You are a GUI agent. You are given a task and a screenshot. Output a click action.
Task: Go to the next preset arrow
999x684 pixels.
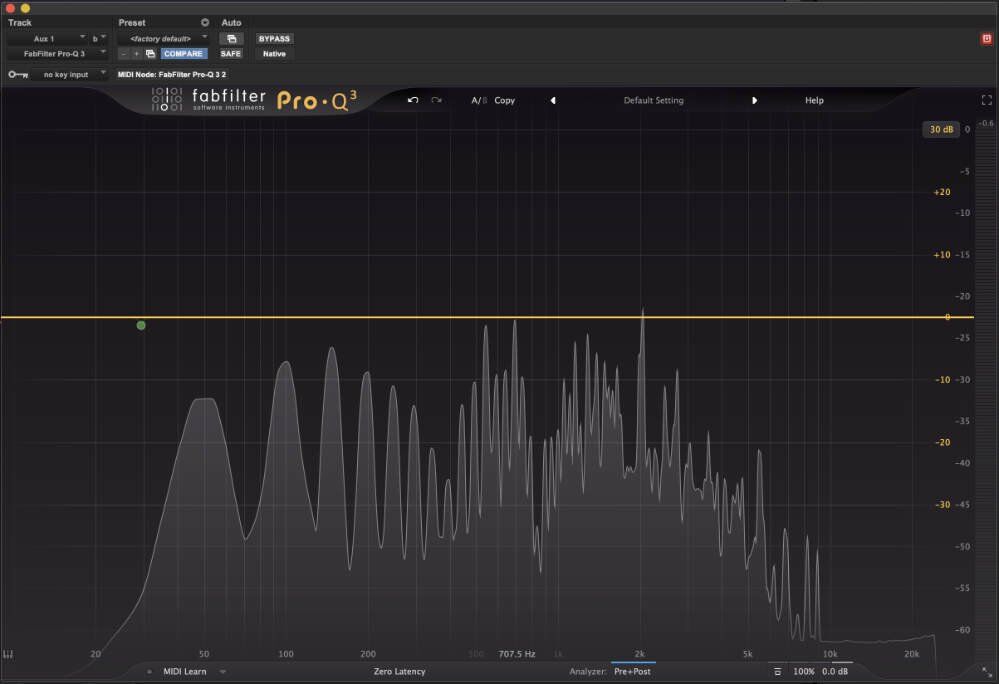point(754,100)
